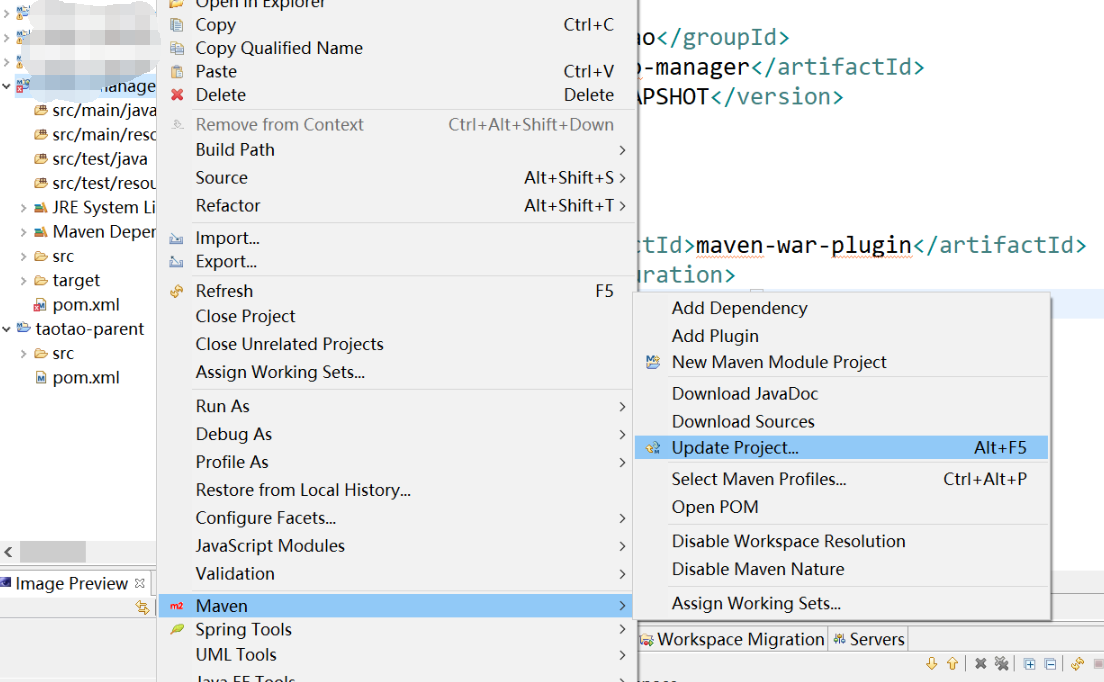Click the Copy icon in the context menu
1104x682 pixels.
(x=177, y=25)
